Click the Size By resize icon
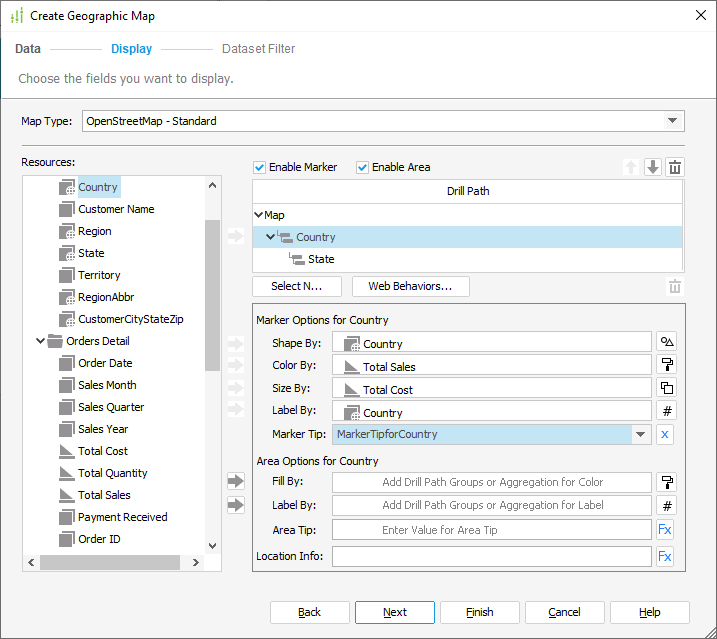 click(667, 389)
